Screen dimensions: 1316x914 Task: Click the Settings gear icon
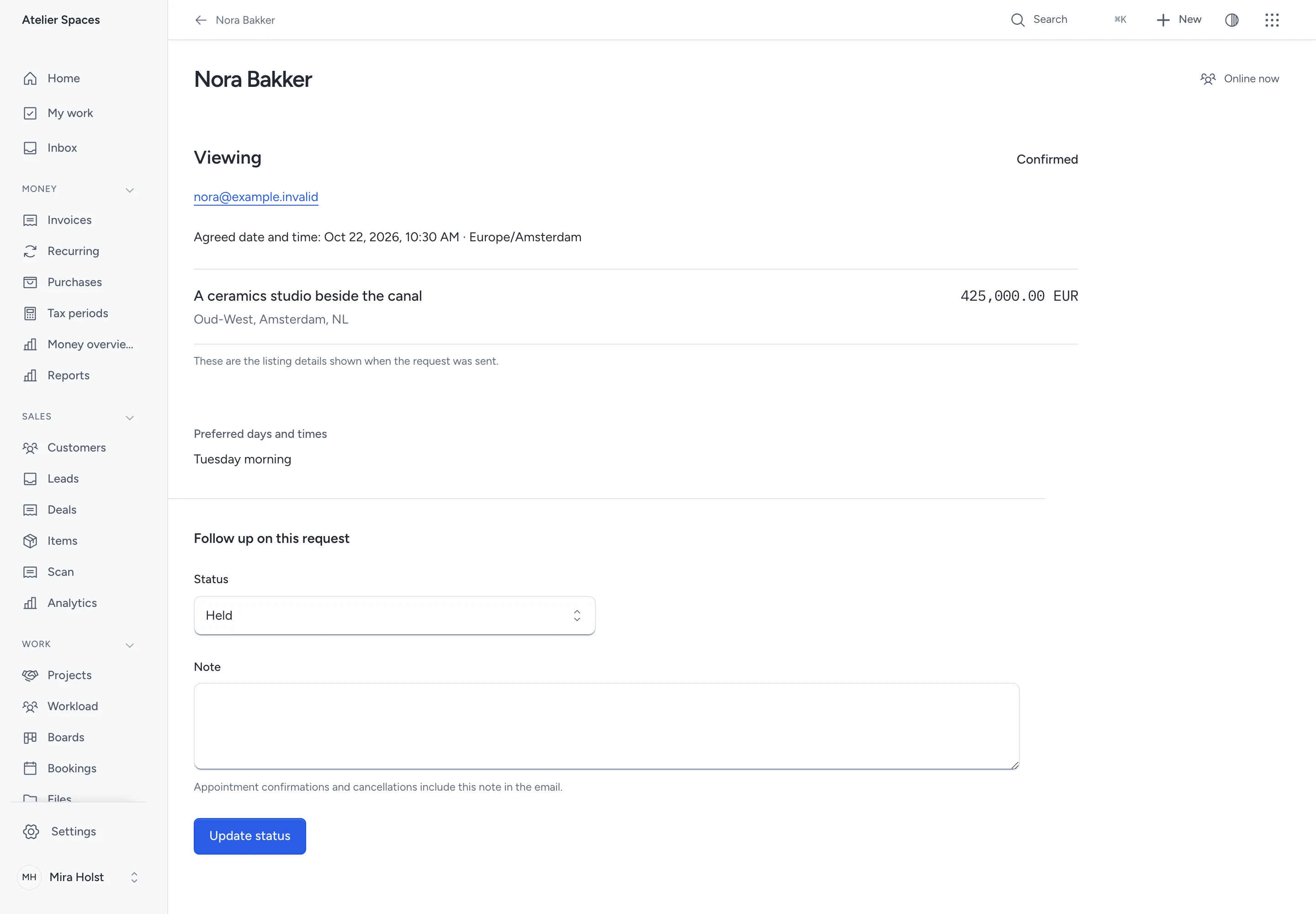tap(32, 832)
